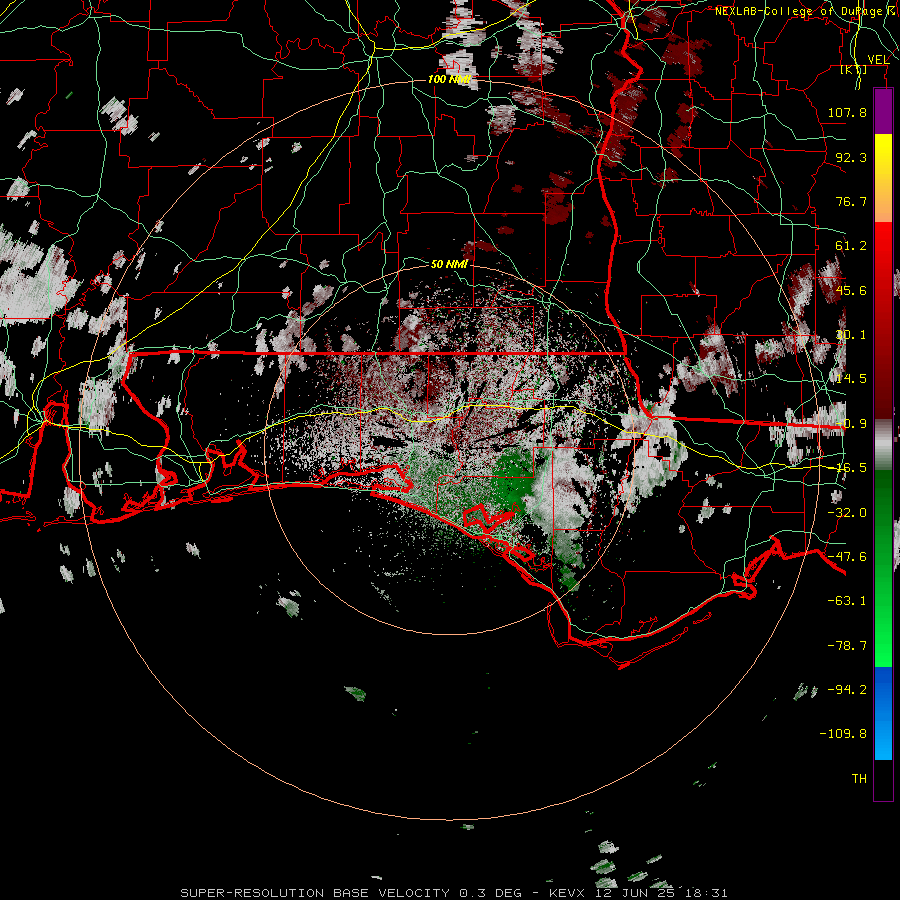Click the gray near-zero segment of color bar
Screen dimensions: 900x900
point(883,445)
